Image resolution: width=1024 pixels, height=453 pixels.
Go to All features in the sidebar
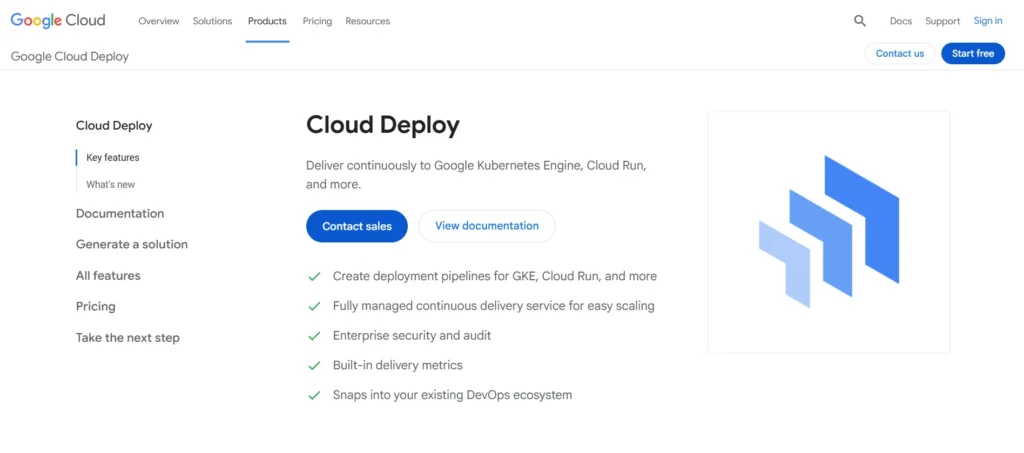[x=108, y=275]
